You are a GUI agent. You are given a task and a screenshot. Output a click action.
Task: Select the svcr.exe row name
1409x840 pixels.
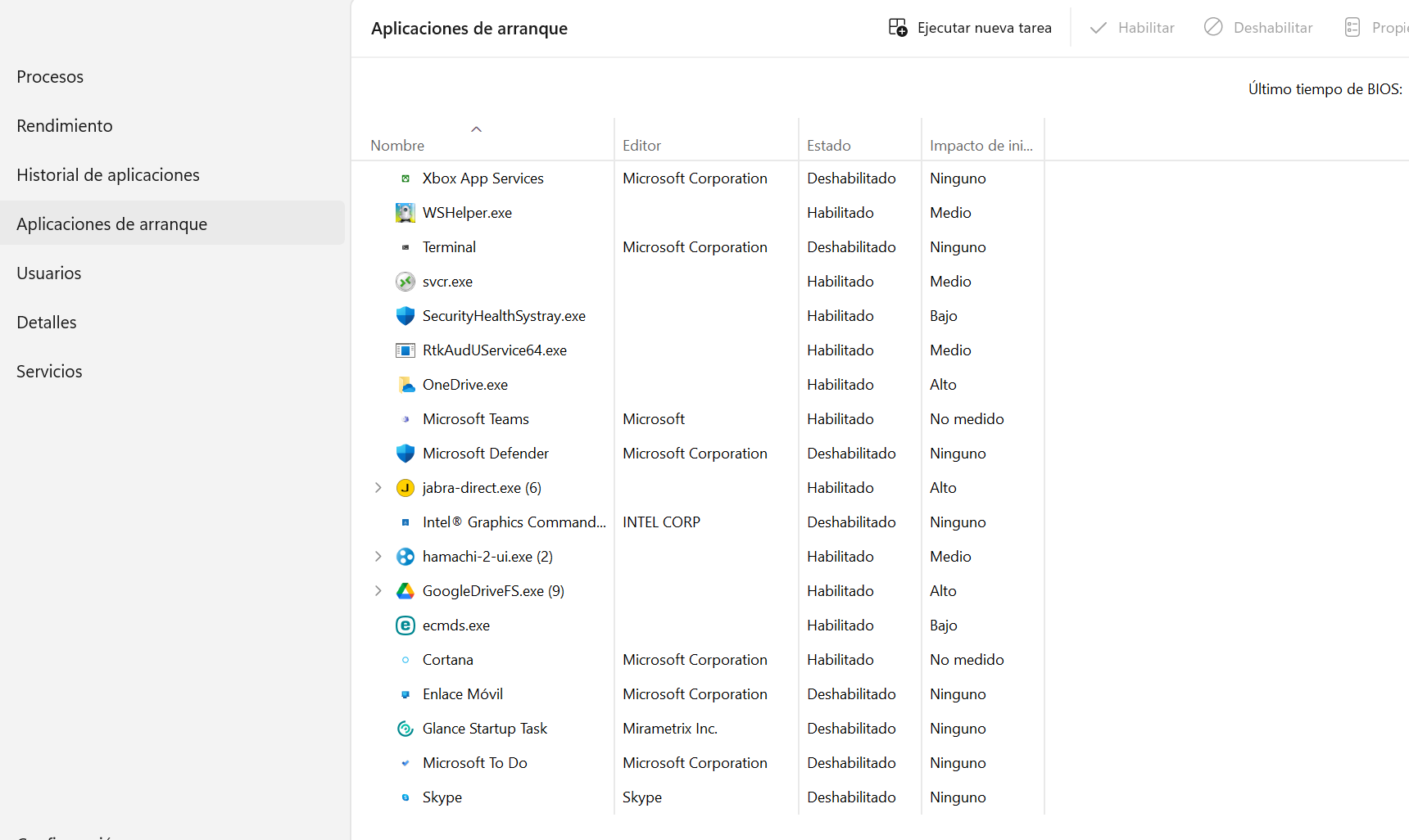(x=447, y=282)
